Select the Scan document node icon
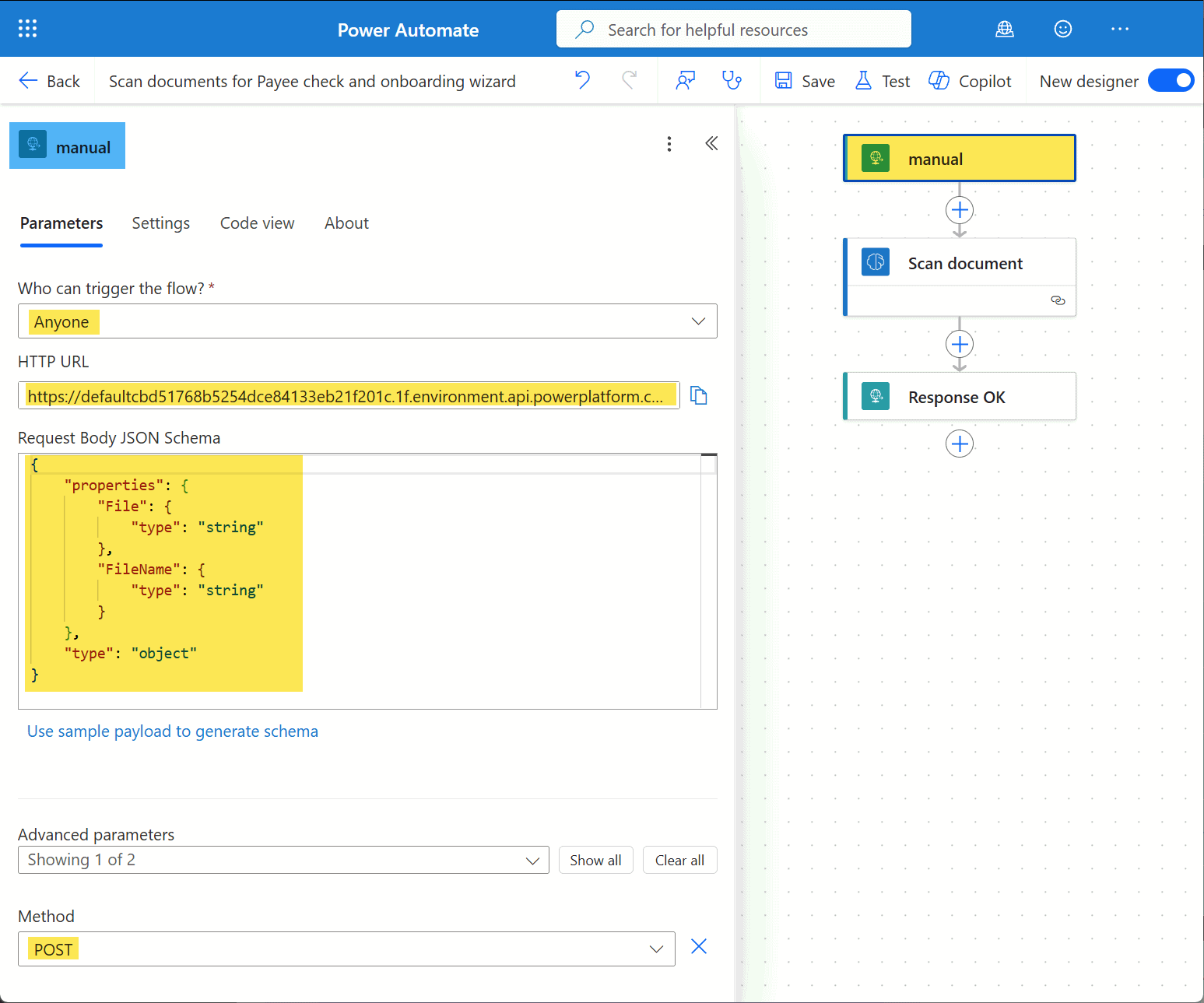Viewport: 1204px width, 1003px height. [876, 262]
